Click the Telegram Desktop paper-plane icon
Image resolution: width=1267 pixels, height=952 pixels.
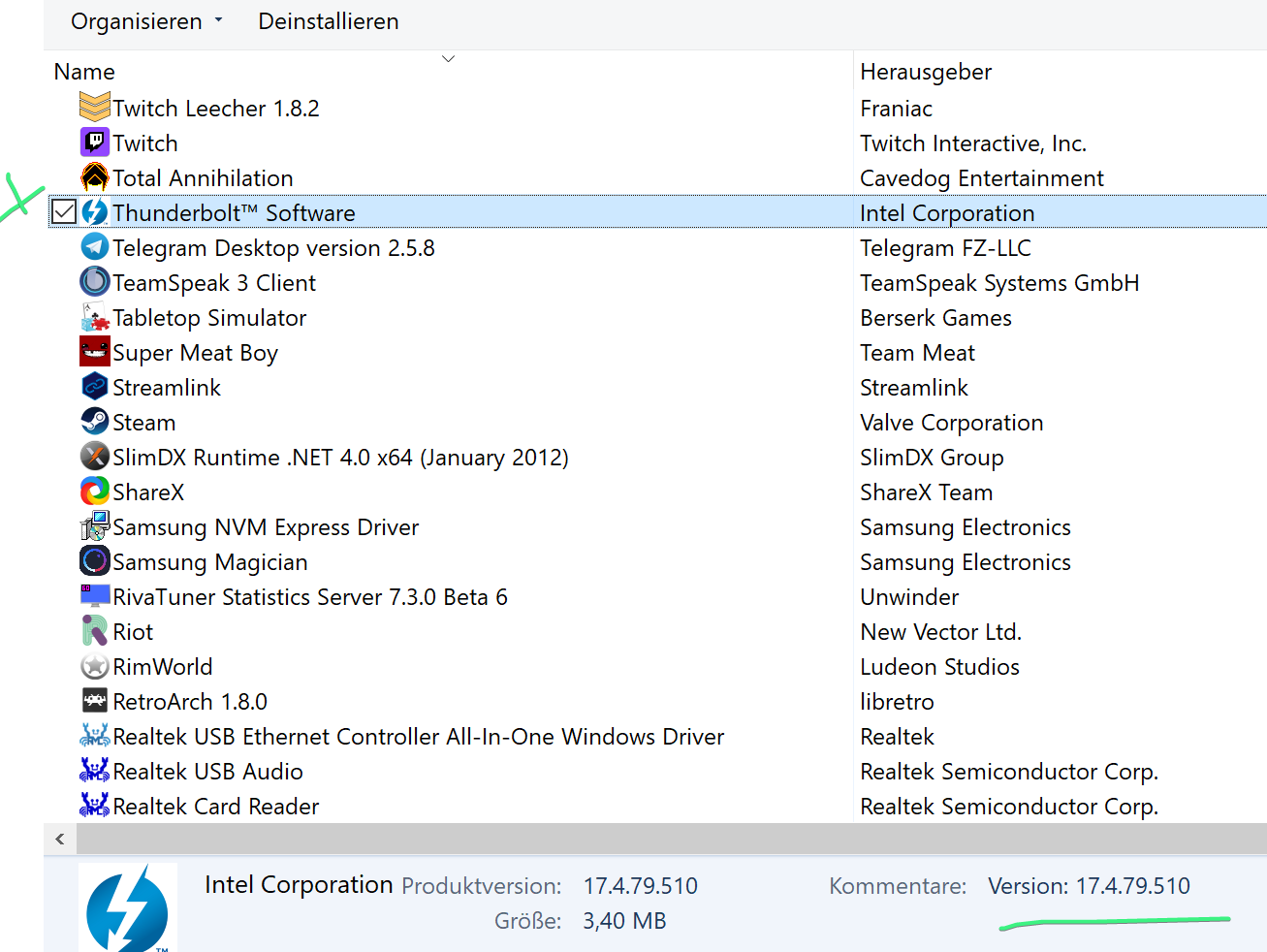(94, 247)
